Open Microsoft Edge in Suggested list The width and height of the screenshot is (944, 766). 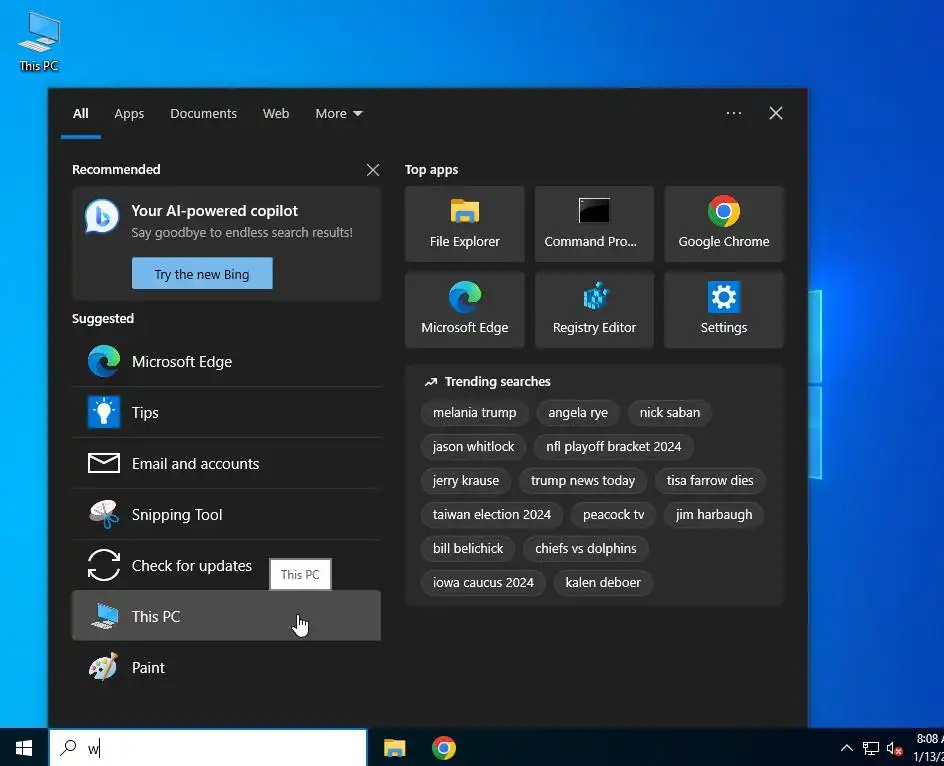(226, 361)
